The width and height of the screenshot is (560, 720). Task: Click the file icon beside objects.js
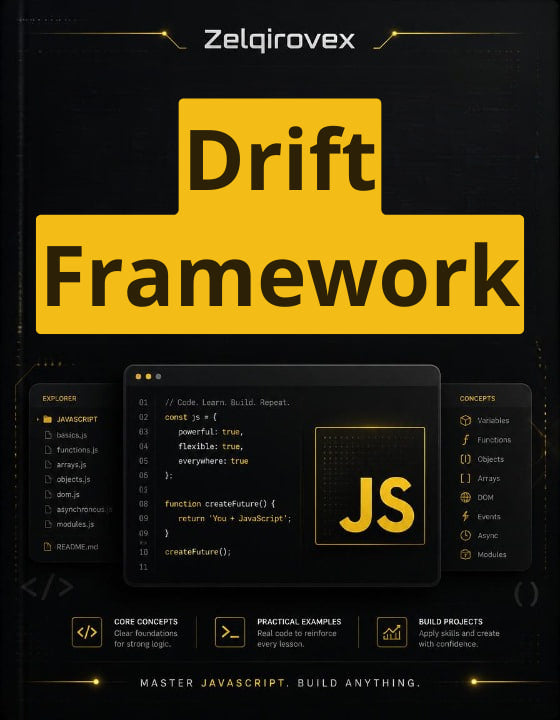point(47,479)
